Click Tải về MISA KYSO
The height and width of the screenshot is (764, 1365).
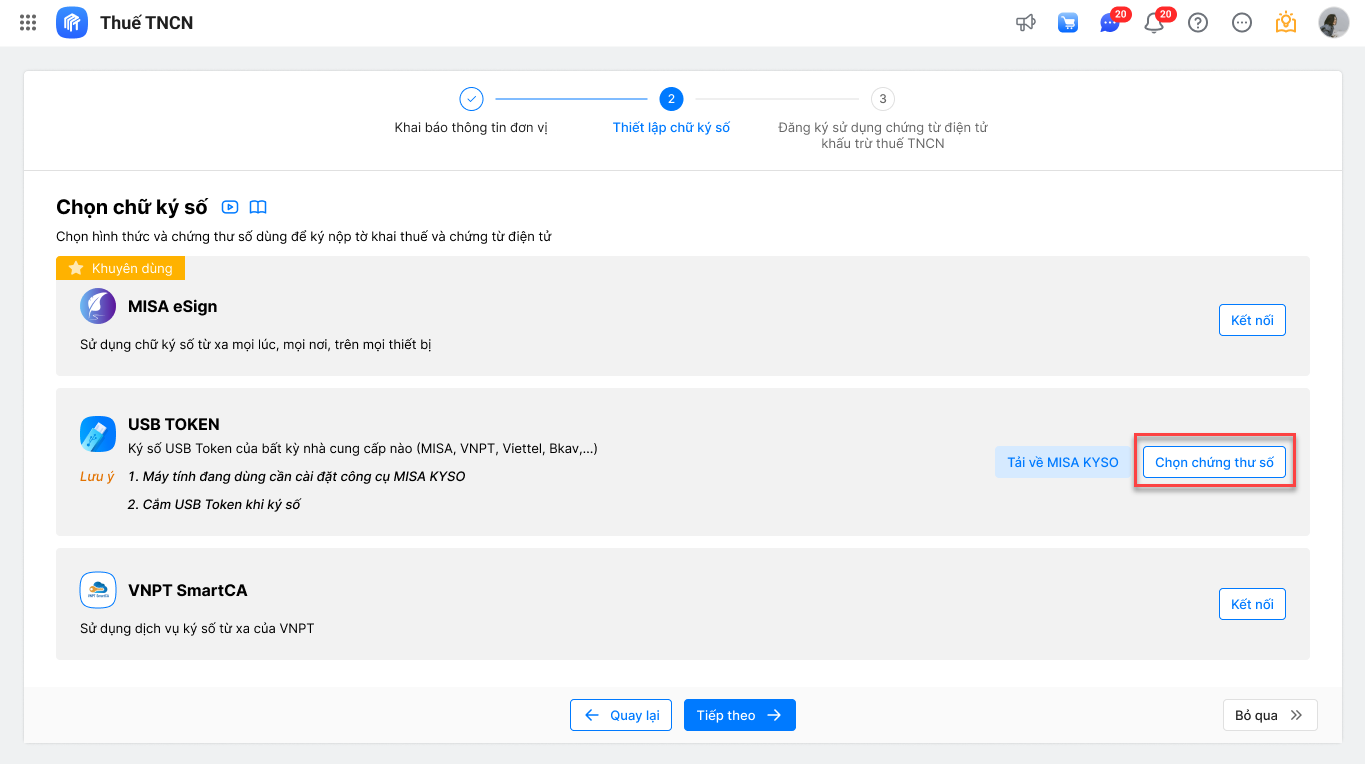[x=1062, y=462]
